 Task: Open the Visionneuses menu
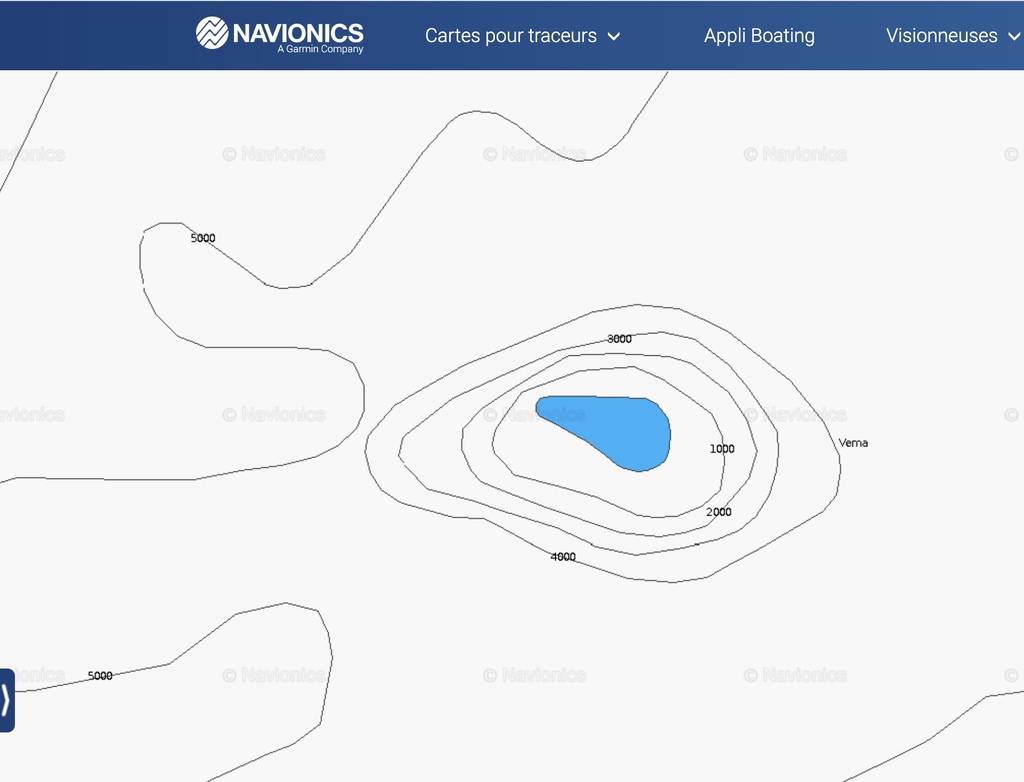pyautogui.click(x=953, y=36)
